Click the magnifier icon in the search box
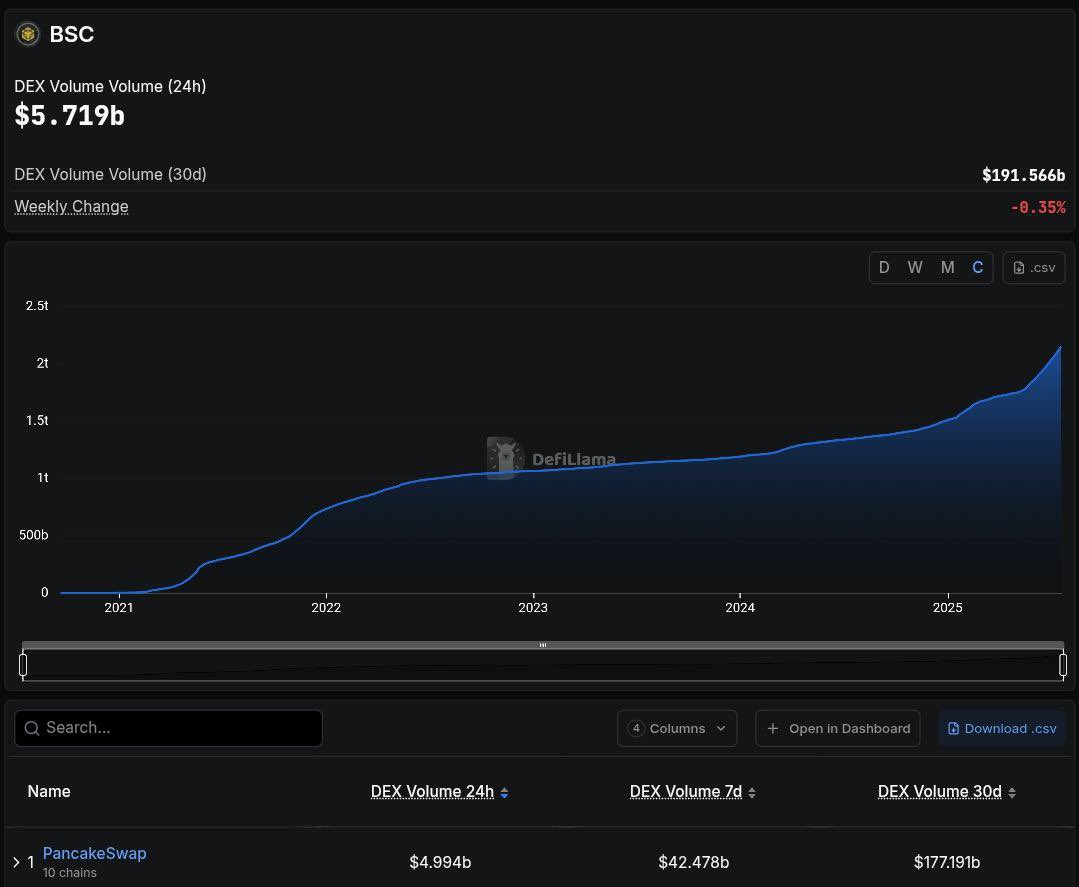Viewport: 1079px width, 887px height. coord(32,728)
